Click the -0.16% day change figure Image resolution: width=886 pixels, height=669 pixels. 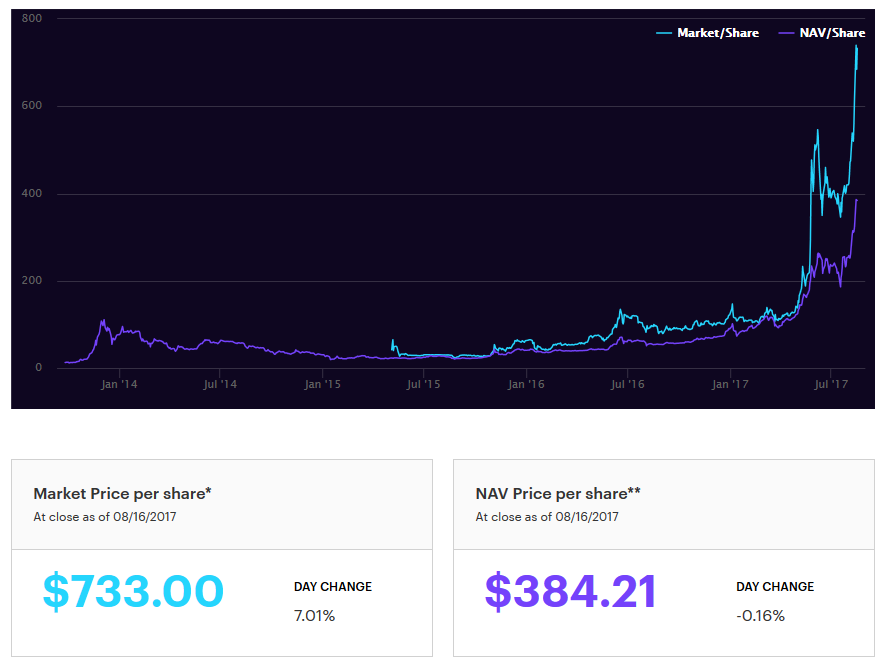pos(760,615)
